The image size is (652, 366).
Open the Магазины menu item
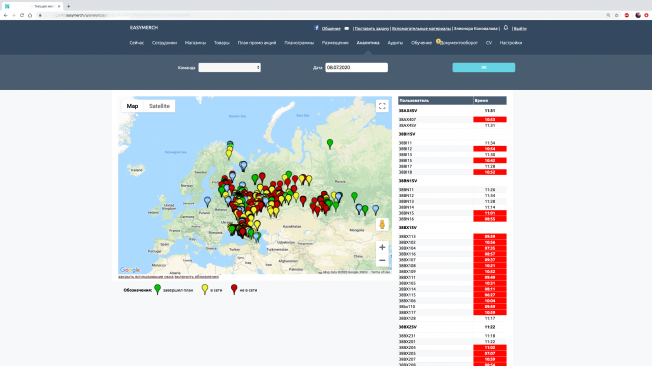(x=195, y=42)
